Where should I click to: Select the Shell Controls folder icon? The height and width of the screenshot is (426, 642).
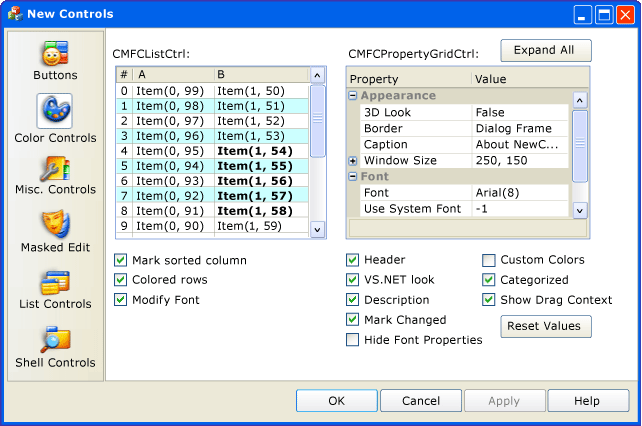pyautogui.click(x=55, y=340)
